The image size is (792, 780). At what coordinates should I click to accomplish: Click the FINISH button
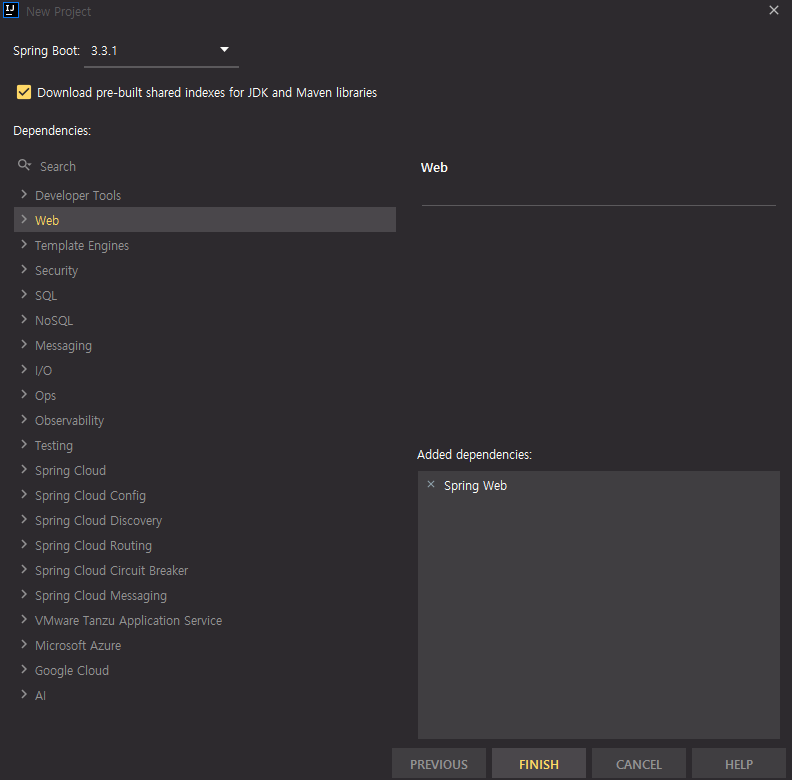click(538, 764)
